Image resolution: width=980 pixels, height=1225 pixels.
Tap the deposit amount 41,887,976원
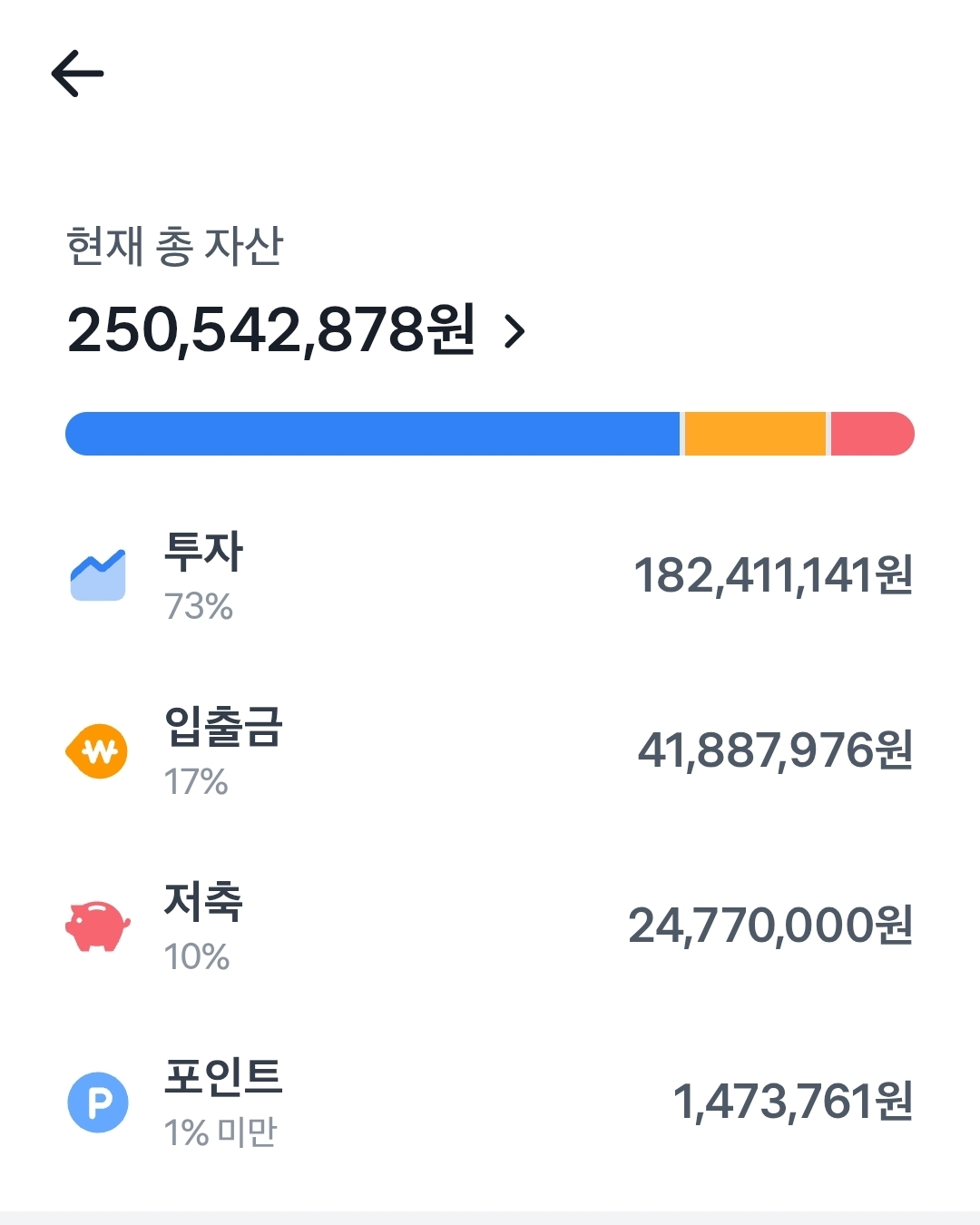pyautogui.click(x=775, y=750)
